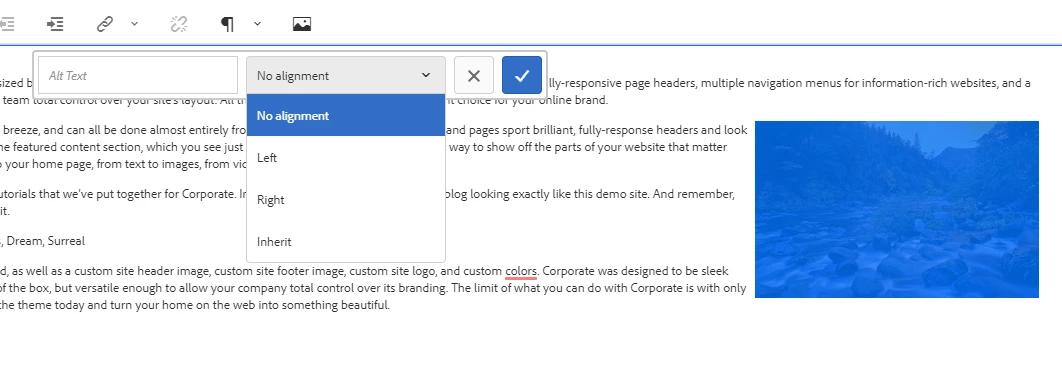This screenshot has height=380, width=1062.
Task: Choose Right alignment option
Action: 345,199
